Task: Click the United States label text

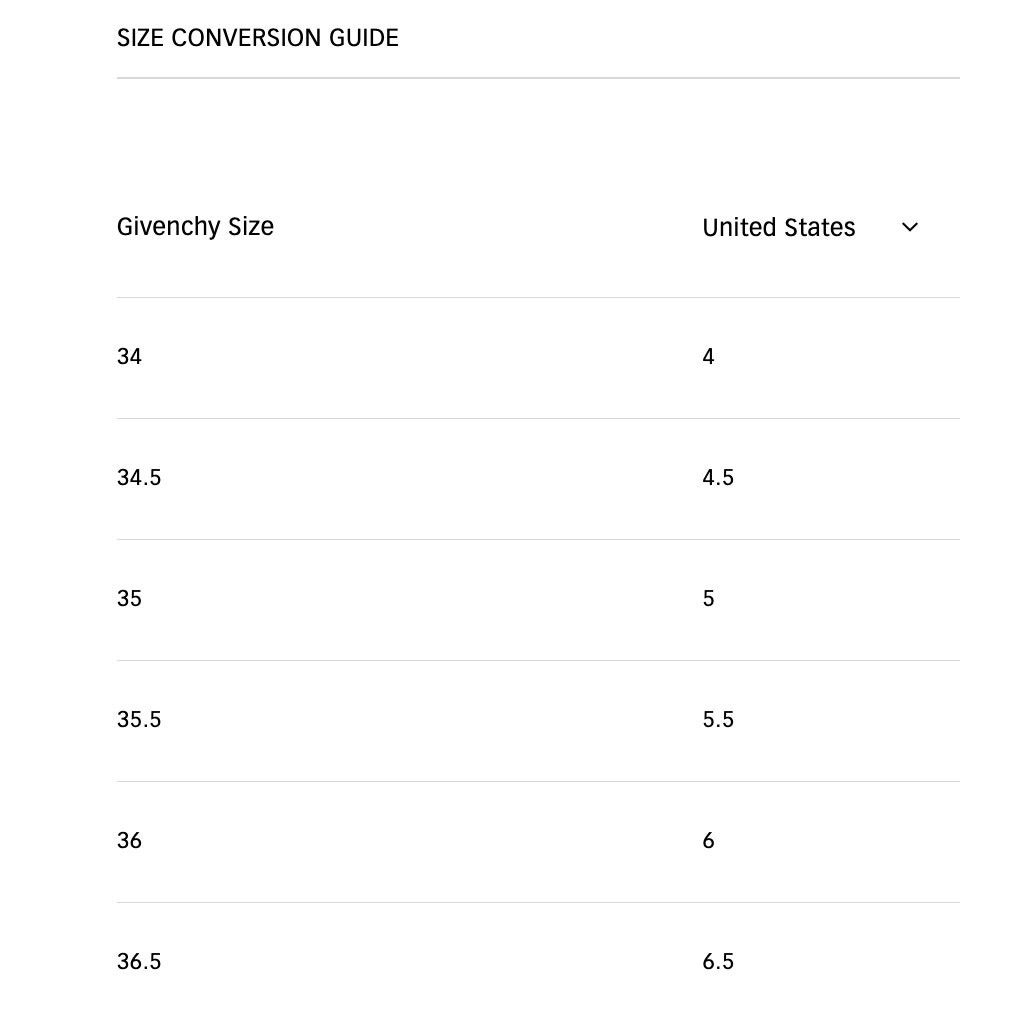Action: pyautogui.click(x=779, y=227)
